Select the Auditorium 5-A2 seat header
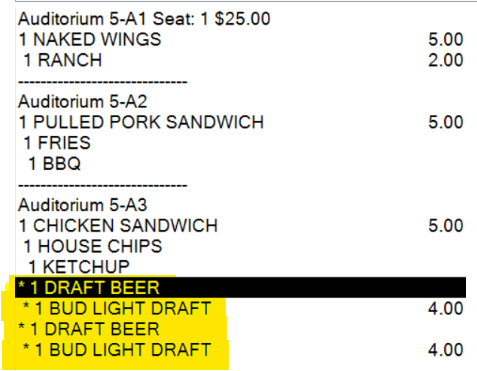 coord(83,101)
